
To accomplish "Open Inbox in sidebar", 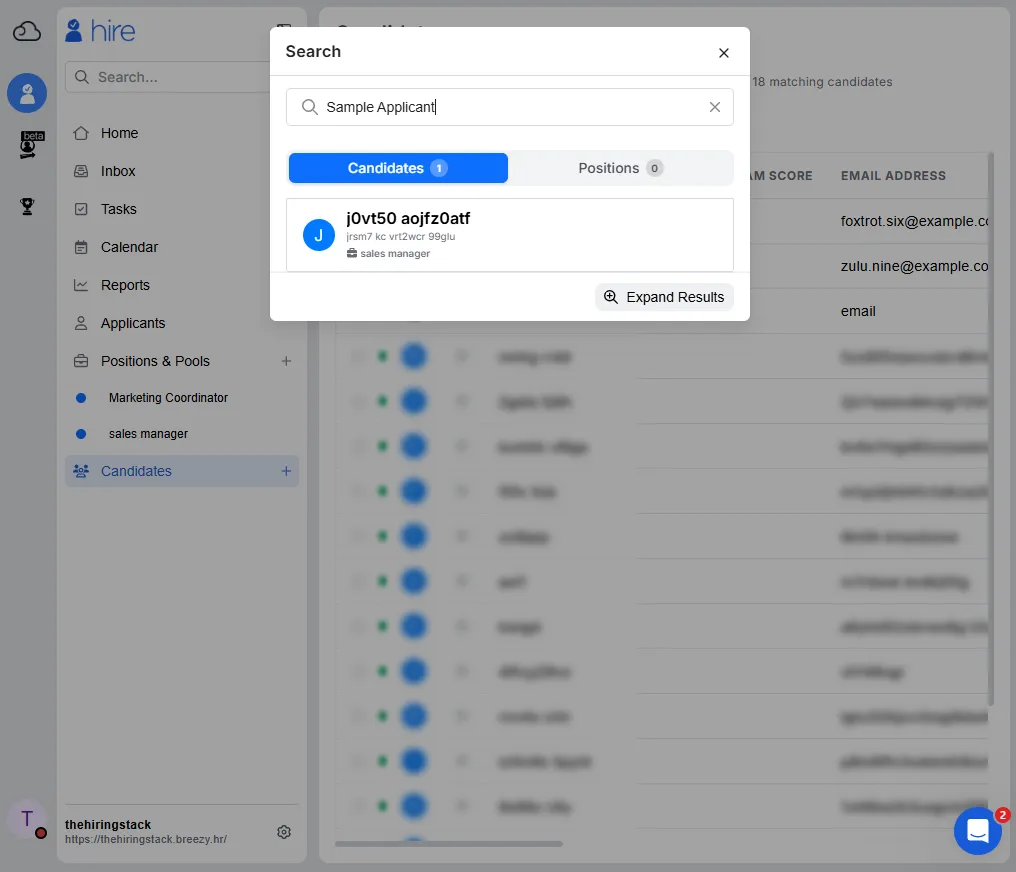I will point(118,171).
